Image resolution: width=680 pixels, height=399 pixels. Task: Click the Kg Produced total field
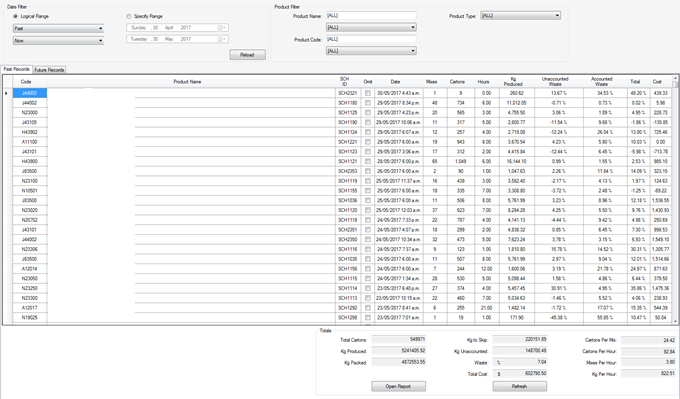point(399,351)
